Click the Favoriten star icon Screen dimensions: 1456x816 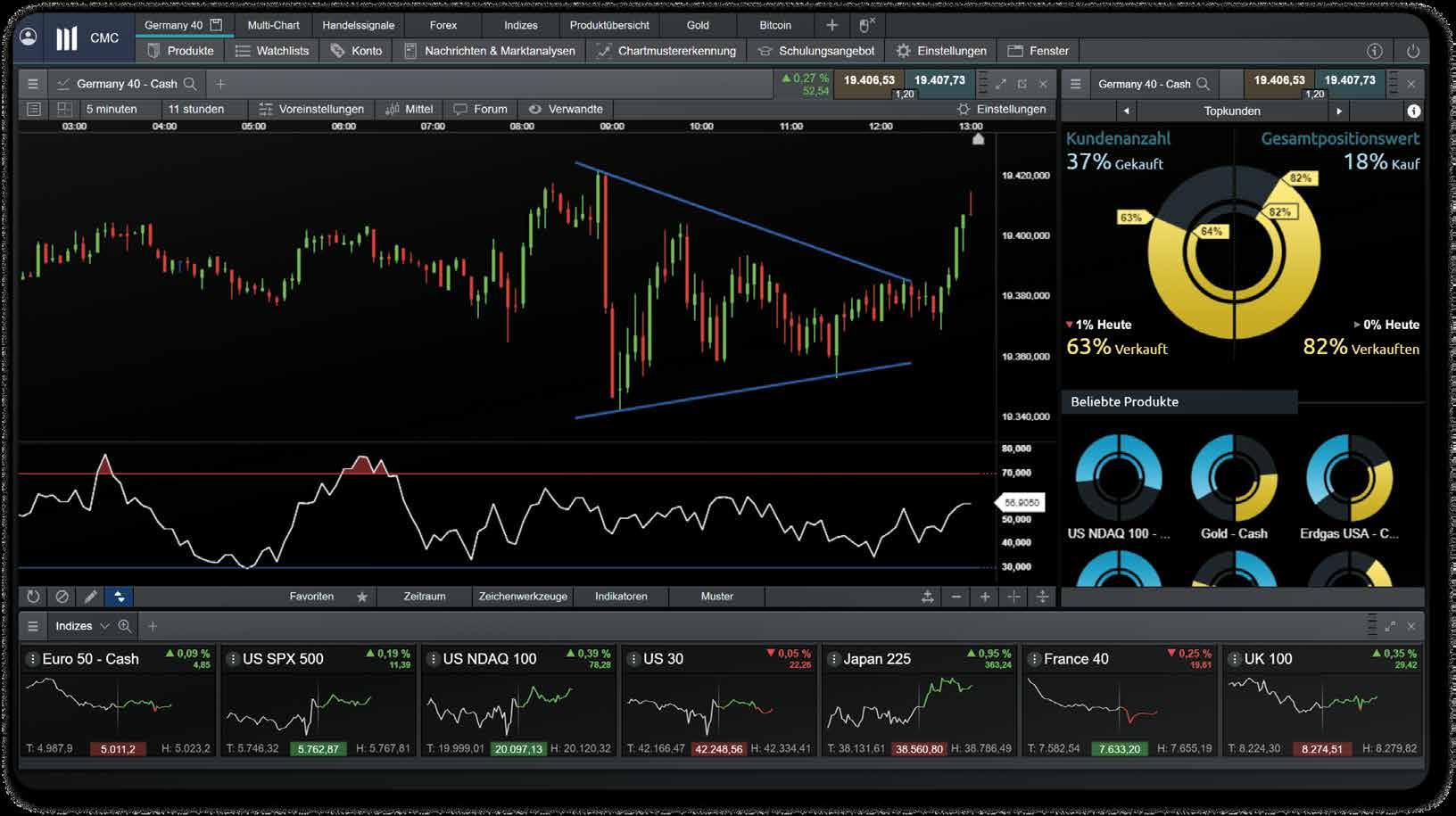362,597
